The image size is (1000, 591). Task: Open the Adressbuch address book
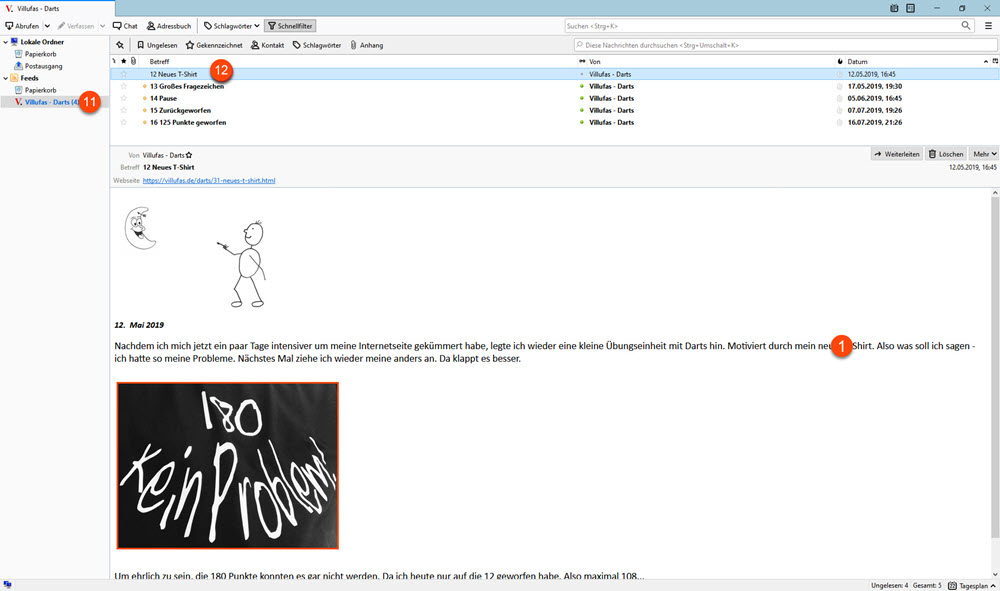168,25
